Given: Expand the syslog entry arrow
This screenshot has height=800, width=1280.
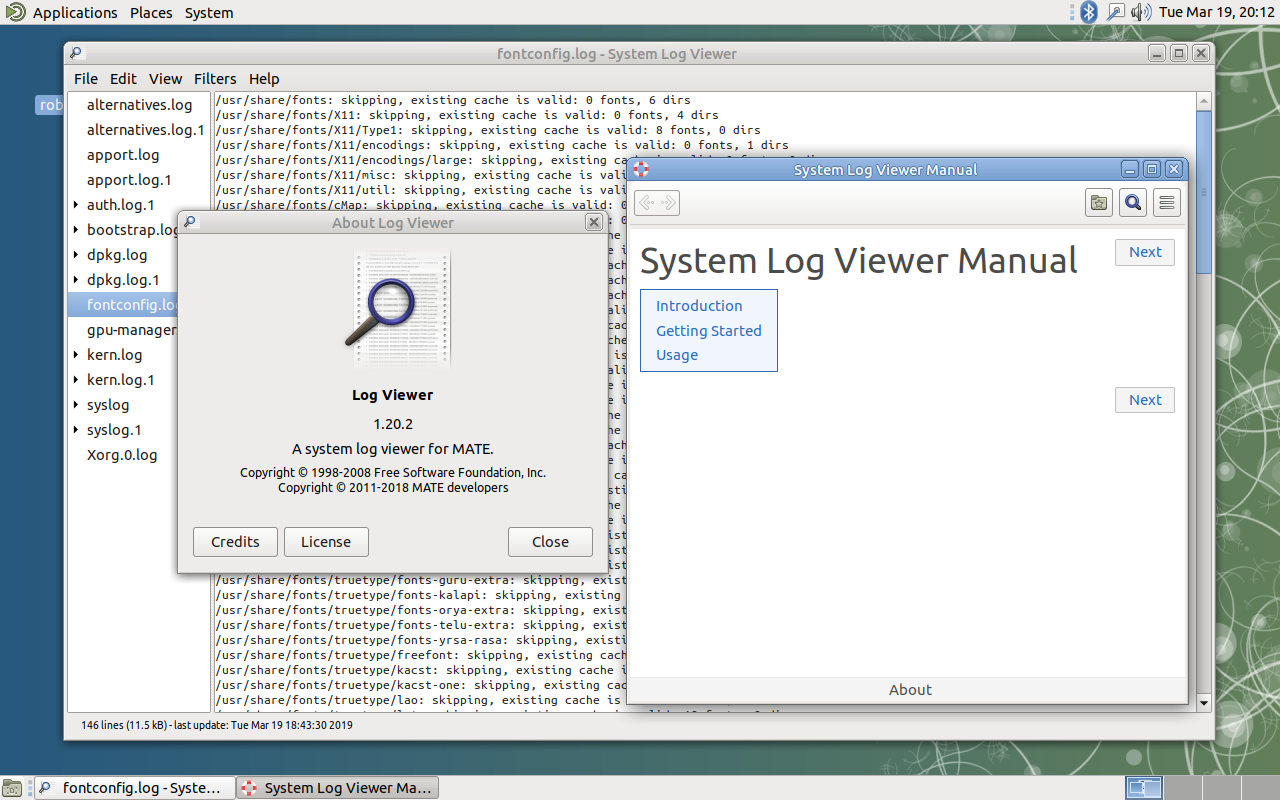Looking at the screenshot, I should tap(76, 405).
